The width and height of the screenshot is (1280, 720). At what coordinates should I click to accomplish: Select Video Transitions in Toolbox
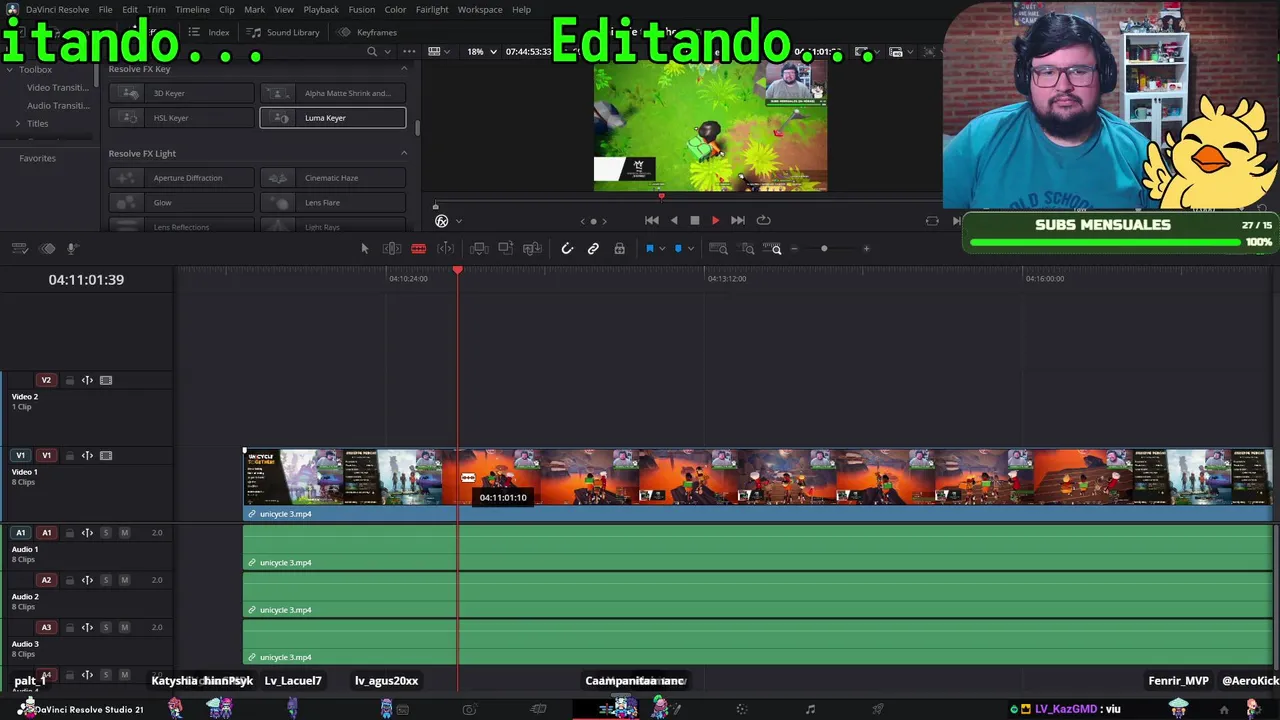[58, 88]
